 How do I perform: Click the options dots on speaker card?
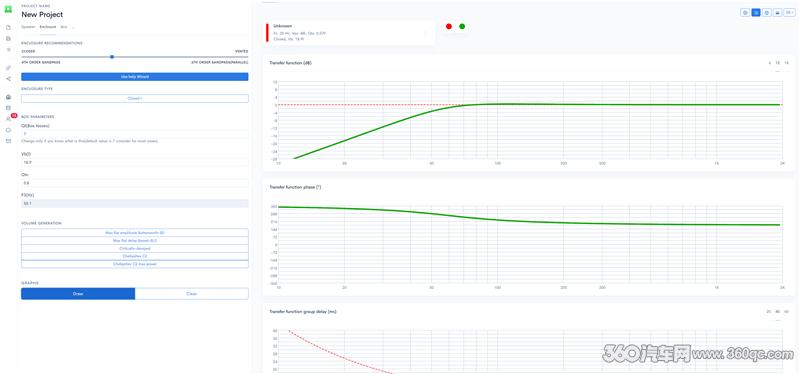(426, 33)
